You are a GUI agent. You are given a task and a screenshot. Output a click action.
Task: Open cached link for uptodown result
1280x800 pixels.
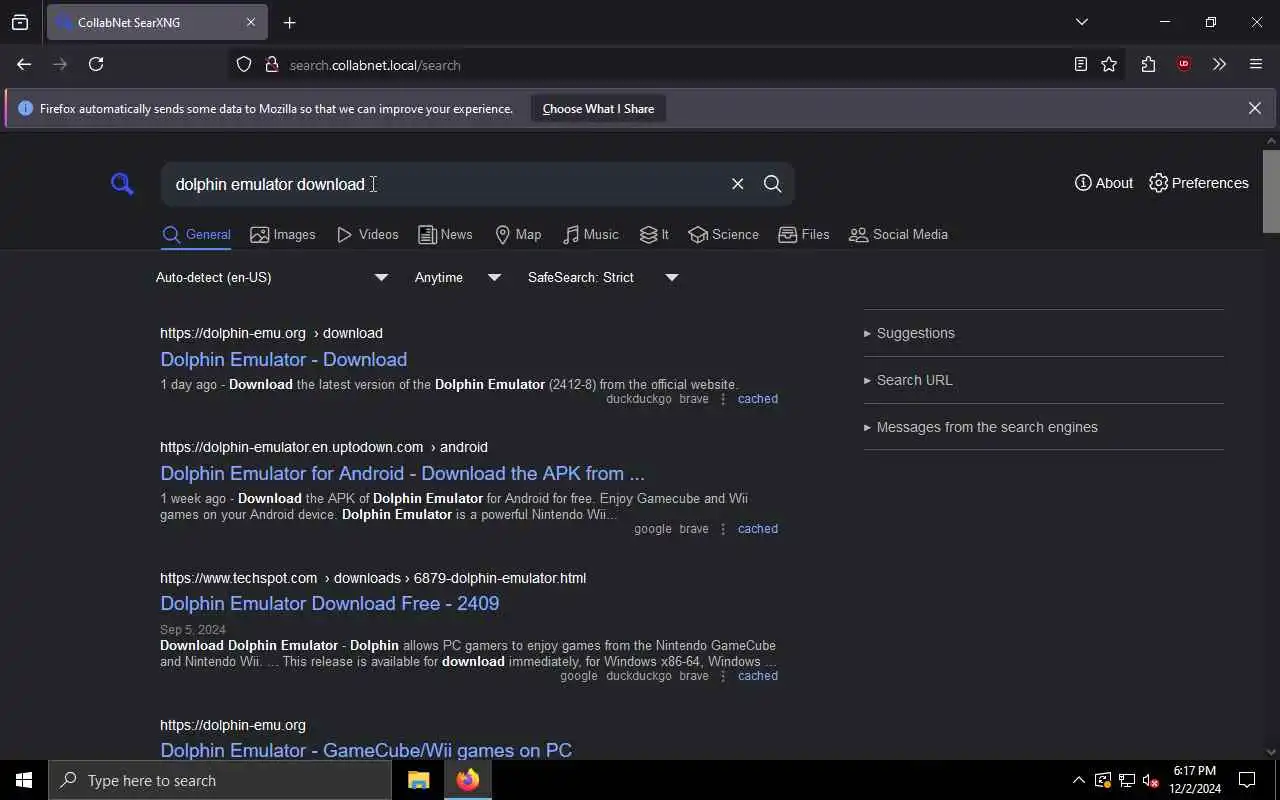[x=758, y=529]
